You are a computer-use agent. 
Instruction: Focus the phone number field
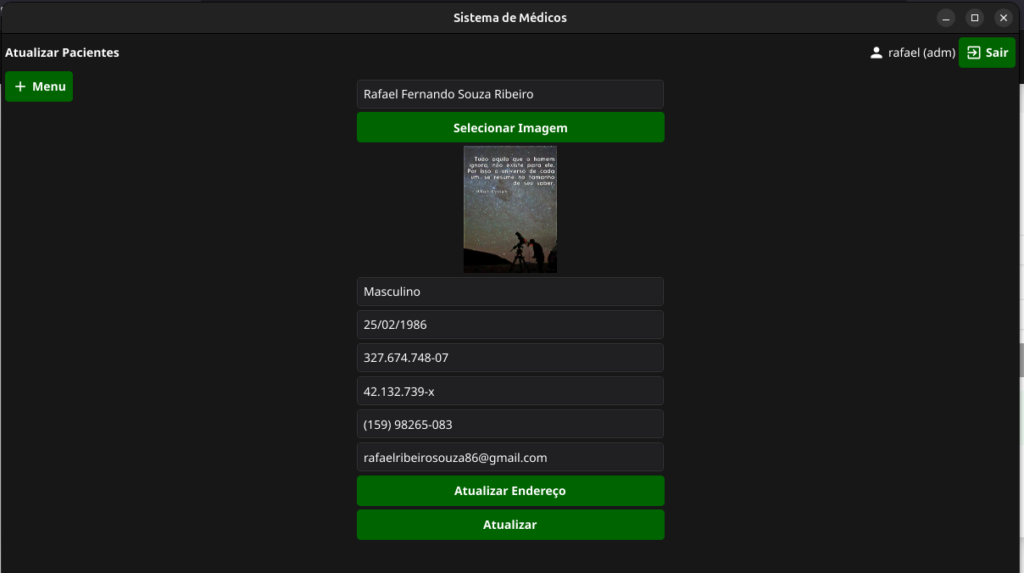tap(510, 424)
